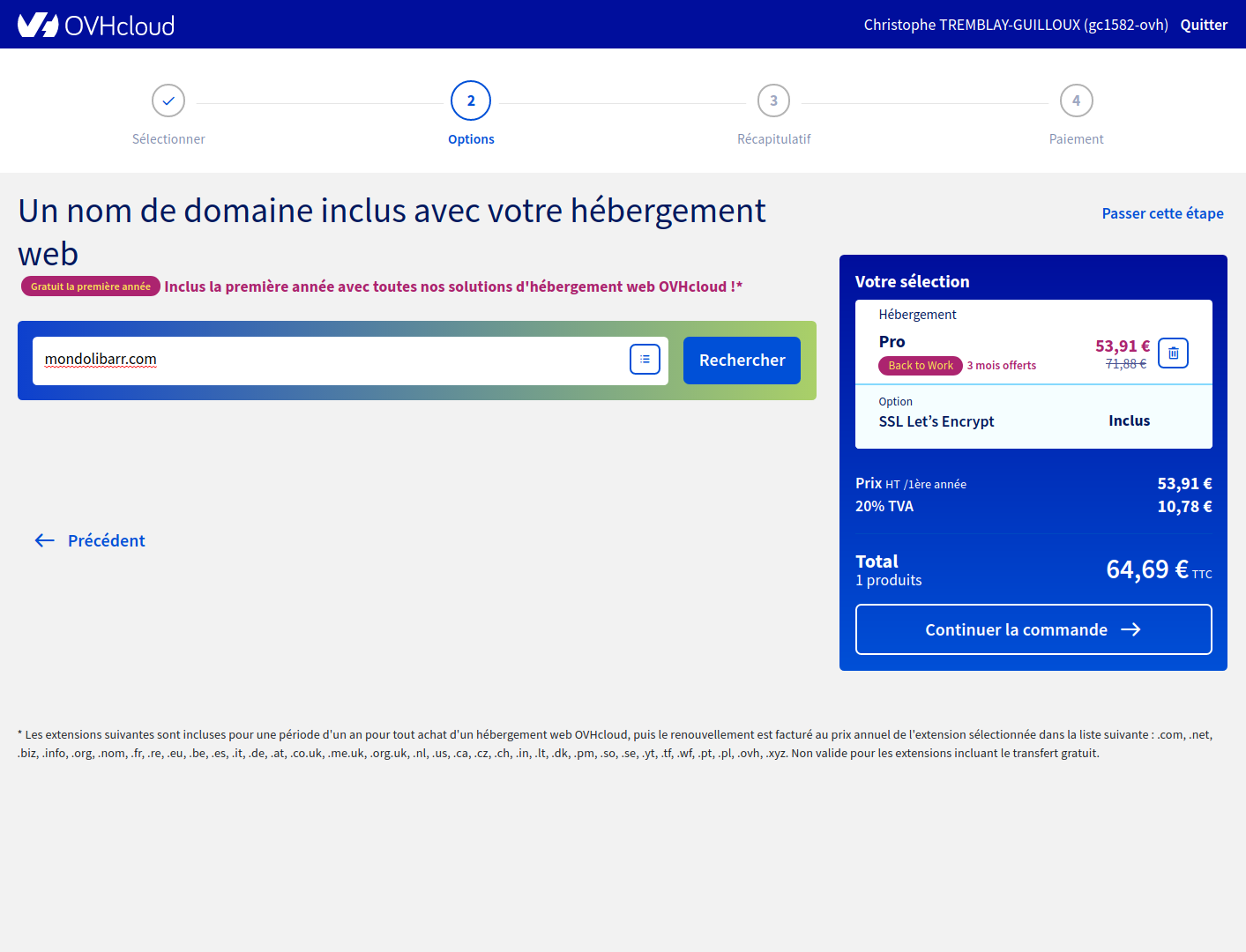The width and height of the screenshot is (1246, 952).
Task: Click the Votre sélection heading
Action: tap(912, 281)
